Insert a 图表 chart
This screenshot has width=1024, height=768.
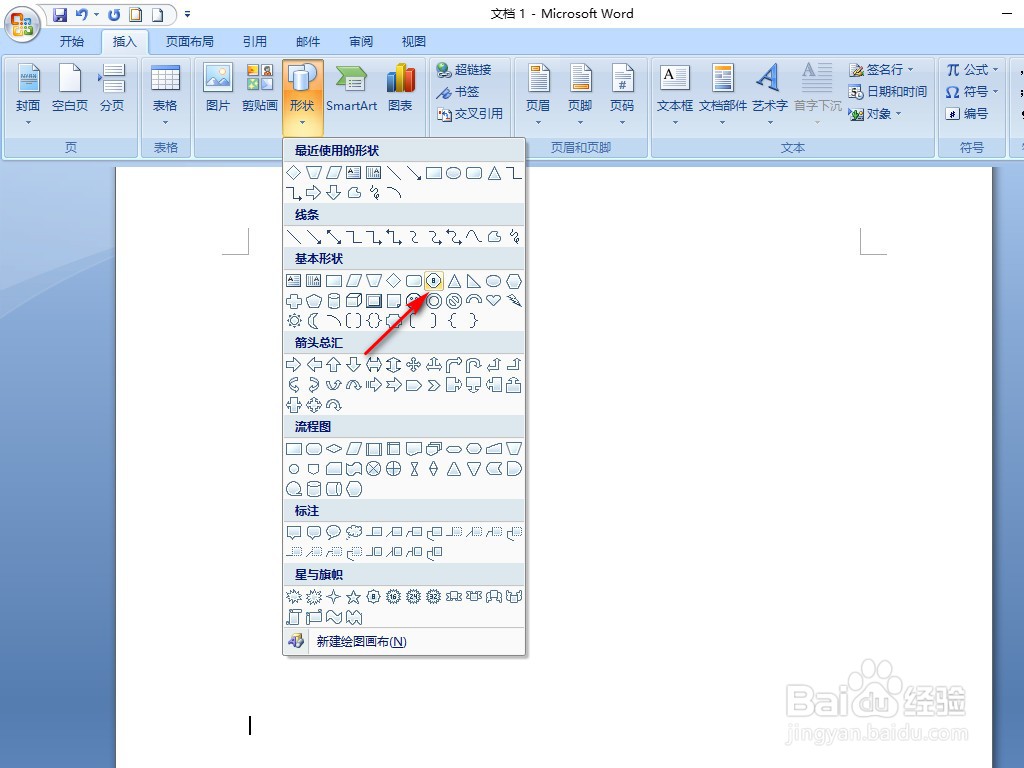(x=400, y=88)
